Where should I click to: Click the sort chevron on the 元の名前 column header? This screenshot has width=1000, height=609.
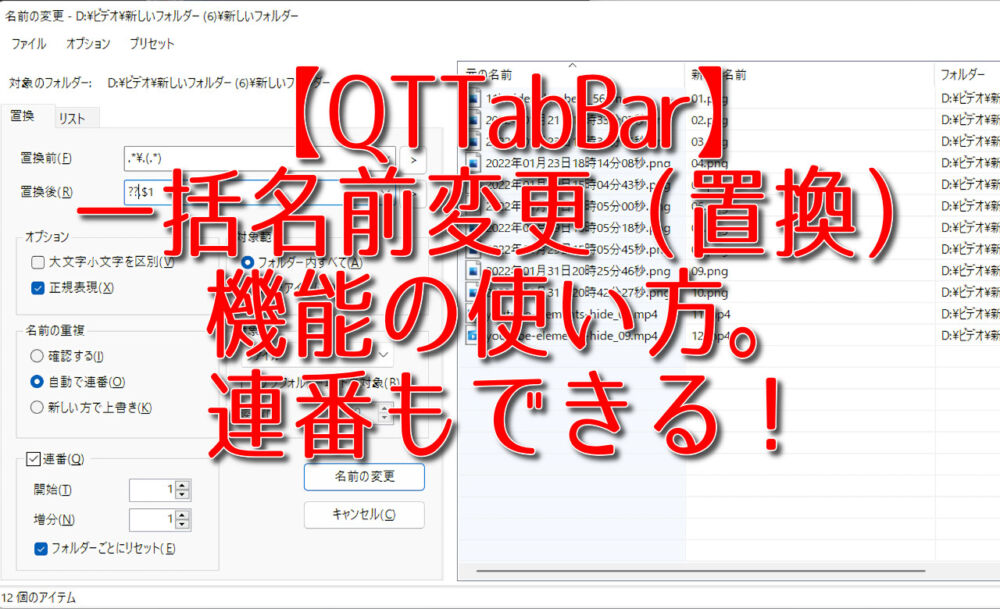[569, 68]
